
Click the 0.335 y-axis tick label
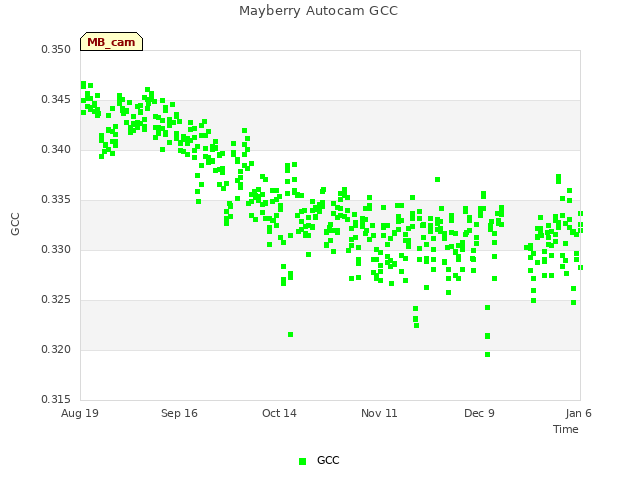click(x=56, y=200)
